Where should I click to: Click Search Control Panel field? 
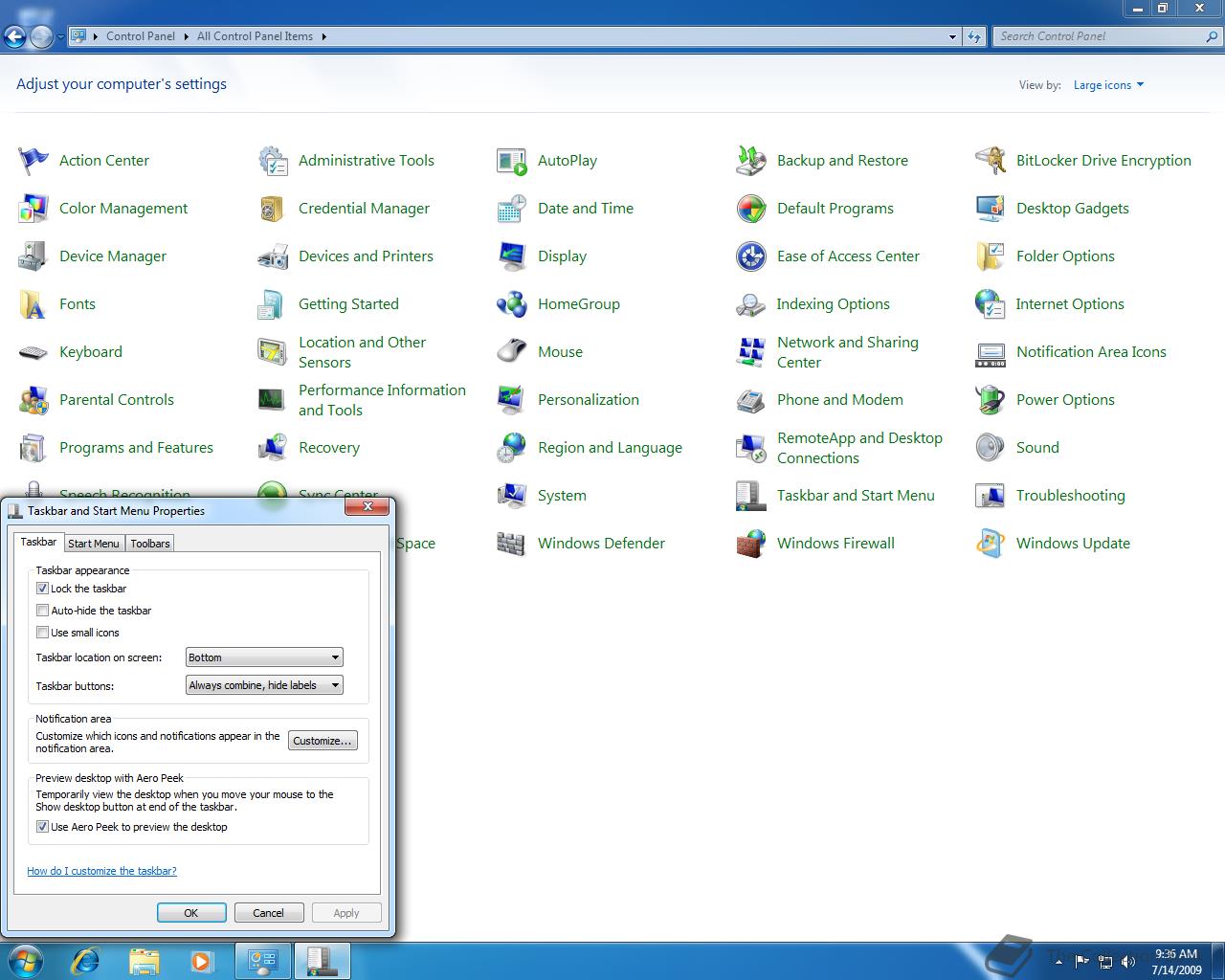coord(1107,36)
